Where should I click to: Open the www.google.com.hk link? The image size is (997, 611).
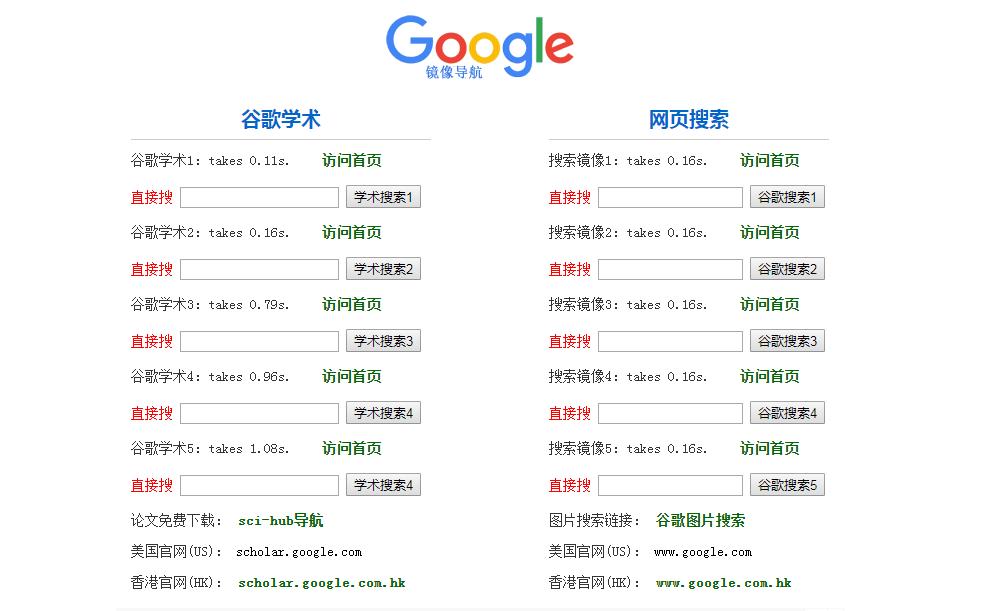(725, 583)
